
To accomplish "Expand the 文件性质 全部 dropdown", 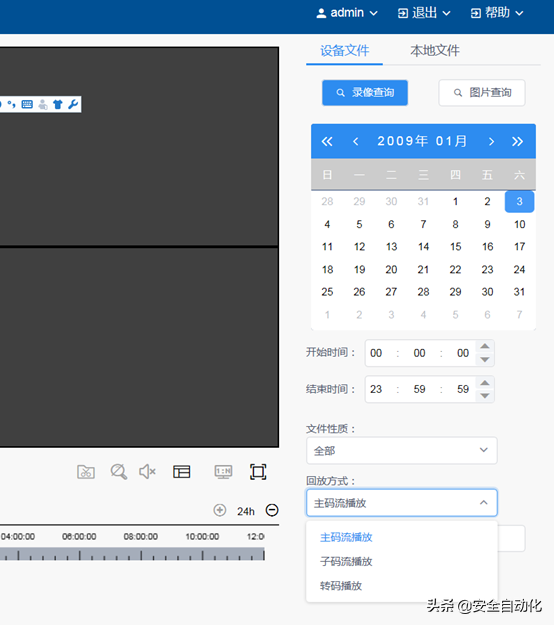I will [x=402, y=450].
